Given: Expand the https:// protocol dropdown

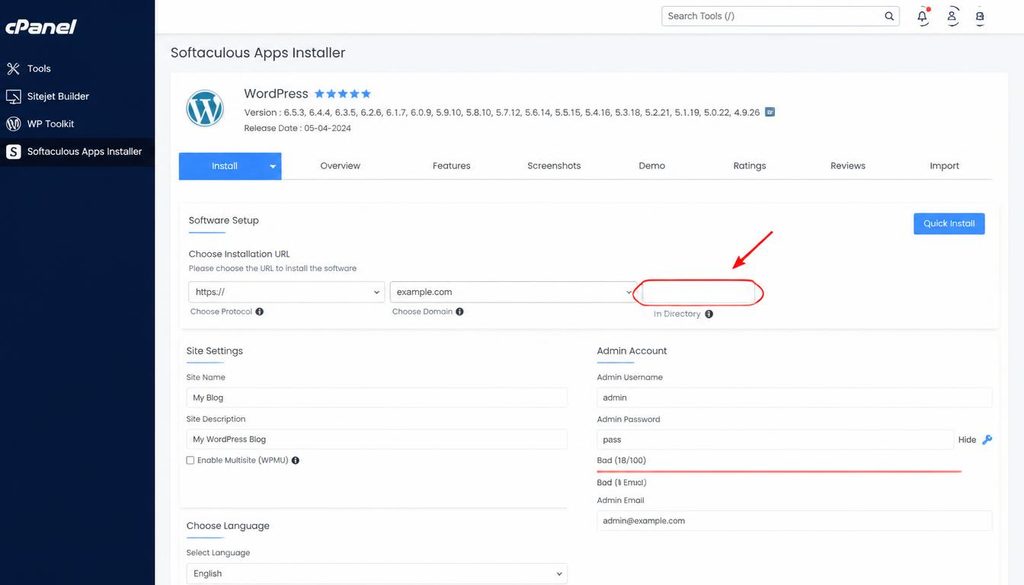Looking at the screenshot, I should (286, 292).
